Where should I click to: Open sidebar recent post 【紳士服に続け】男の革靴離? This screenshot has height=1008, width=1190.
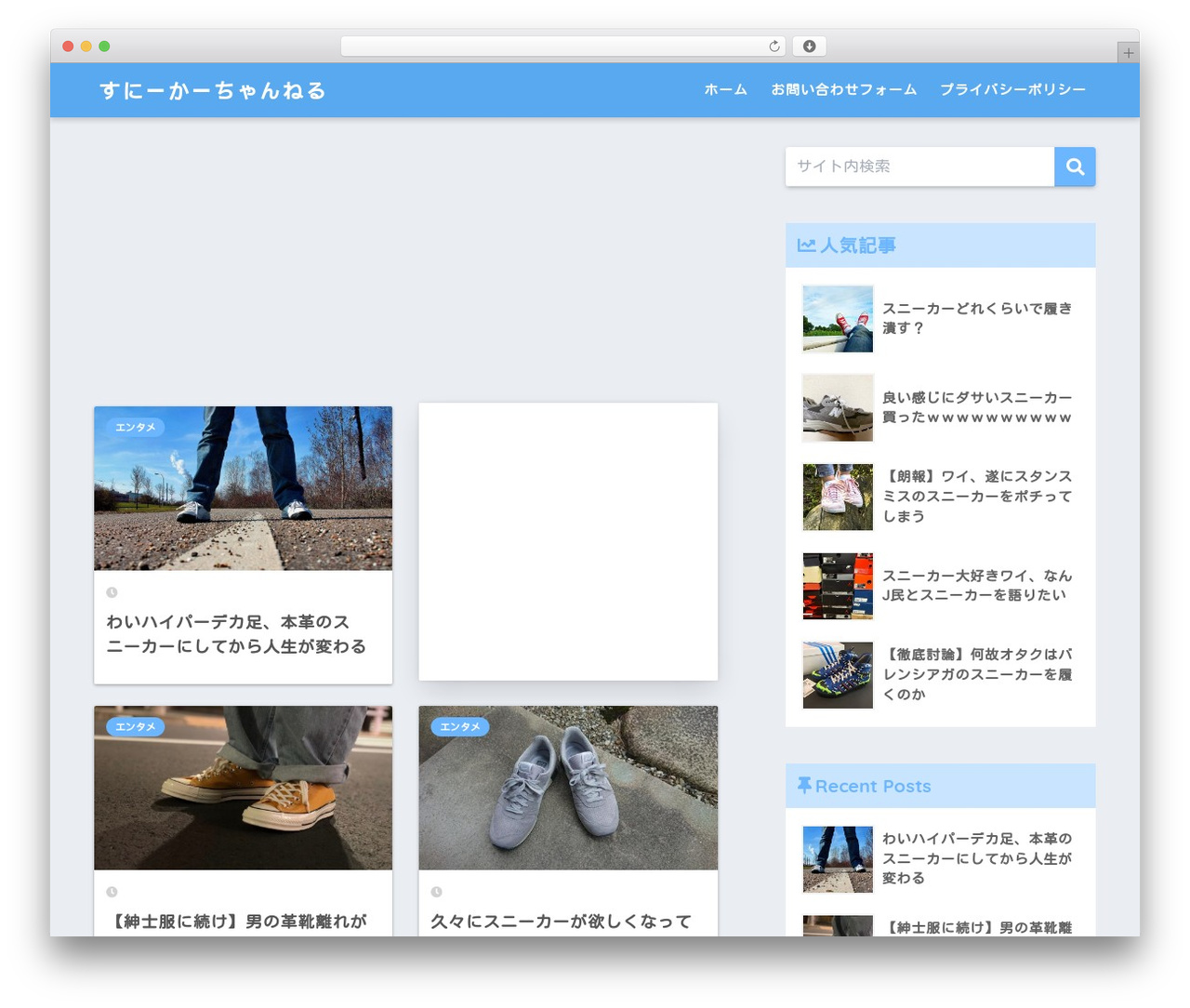coord(976,927)
